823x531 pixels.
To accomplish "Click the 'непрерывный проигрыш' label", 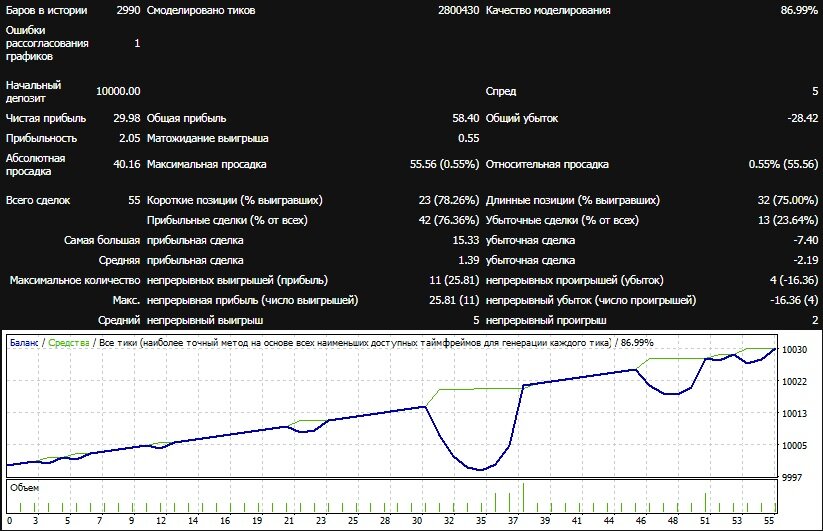I will pyautogui.click(x=546, y=320).
